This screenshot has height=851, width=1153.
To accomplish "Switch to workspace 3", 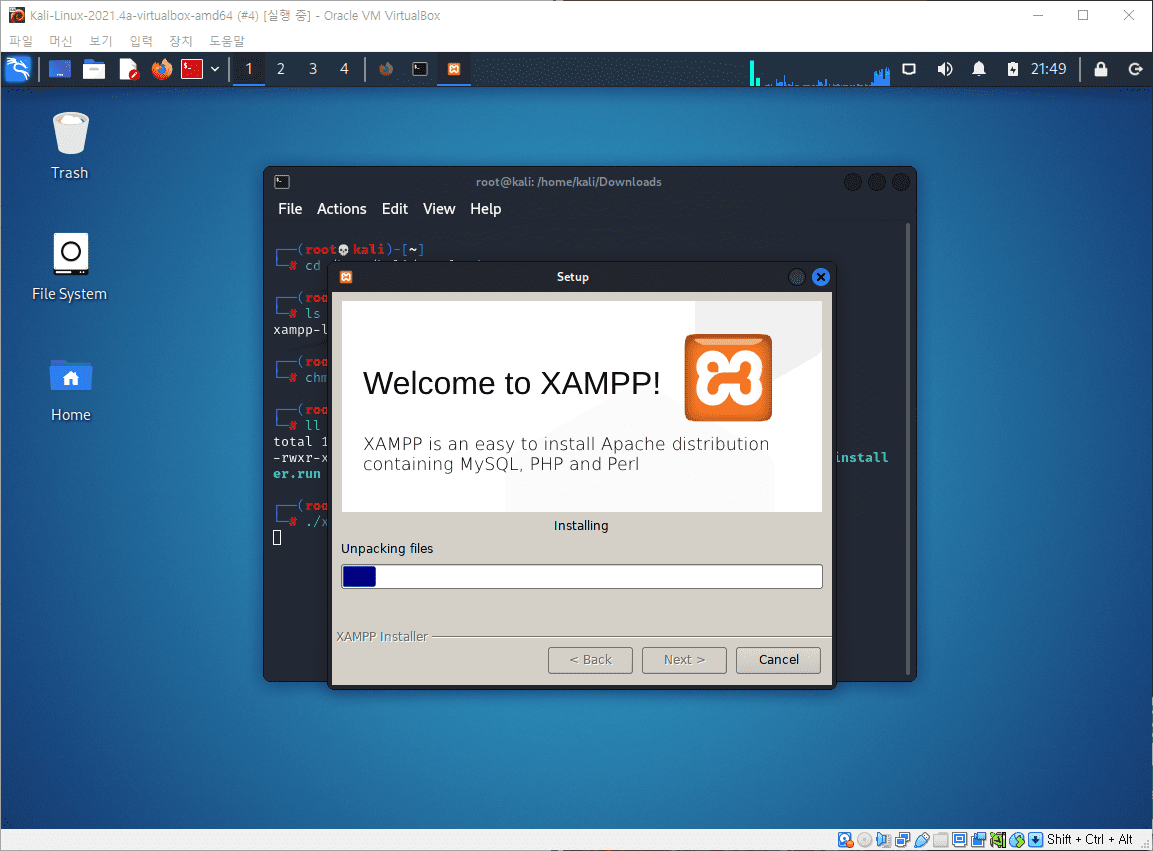I will 312,69.
